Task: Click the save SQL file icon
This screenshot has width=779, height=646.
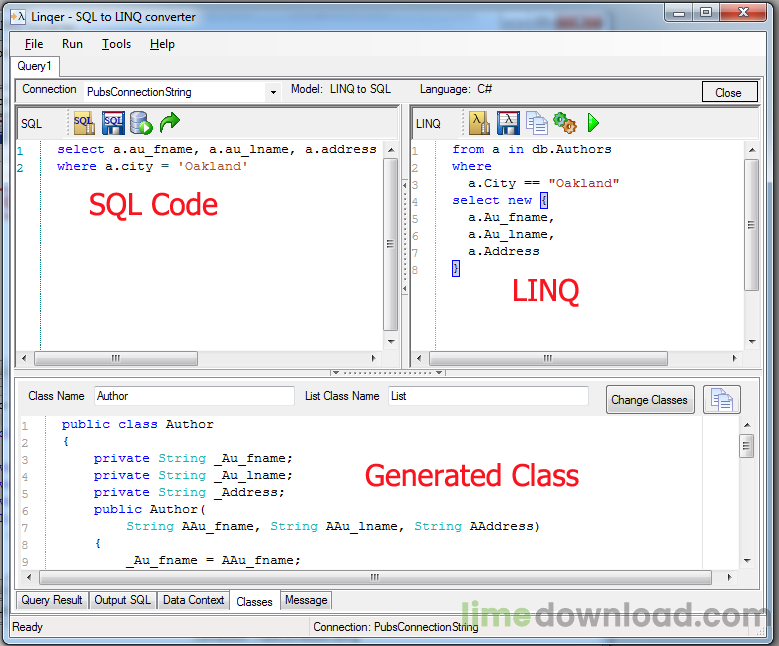Action: (x=113, y=123)
